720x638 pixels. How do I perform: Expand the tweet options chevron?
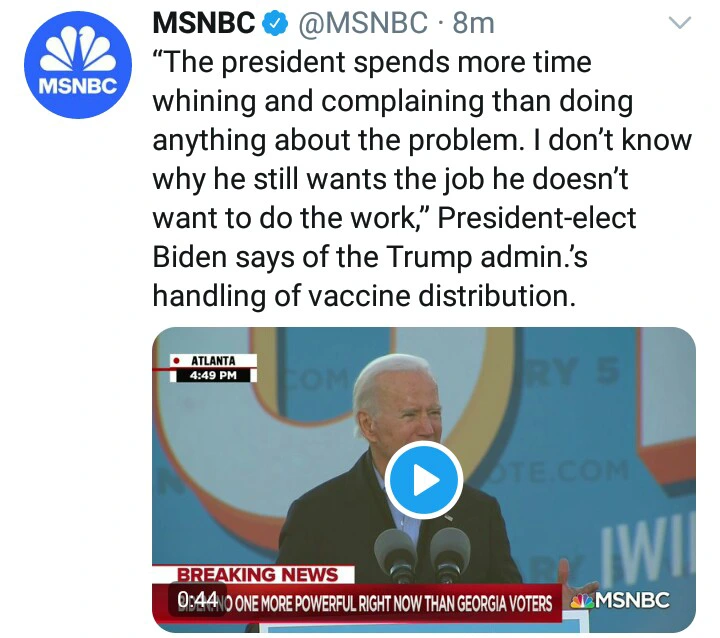[x=679, y=22]
